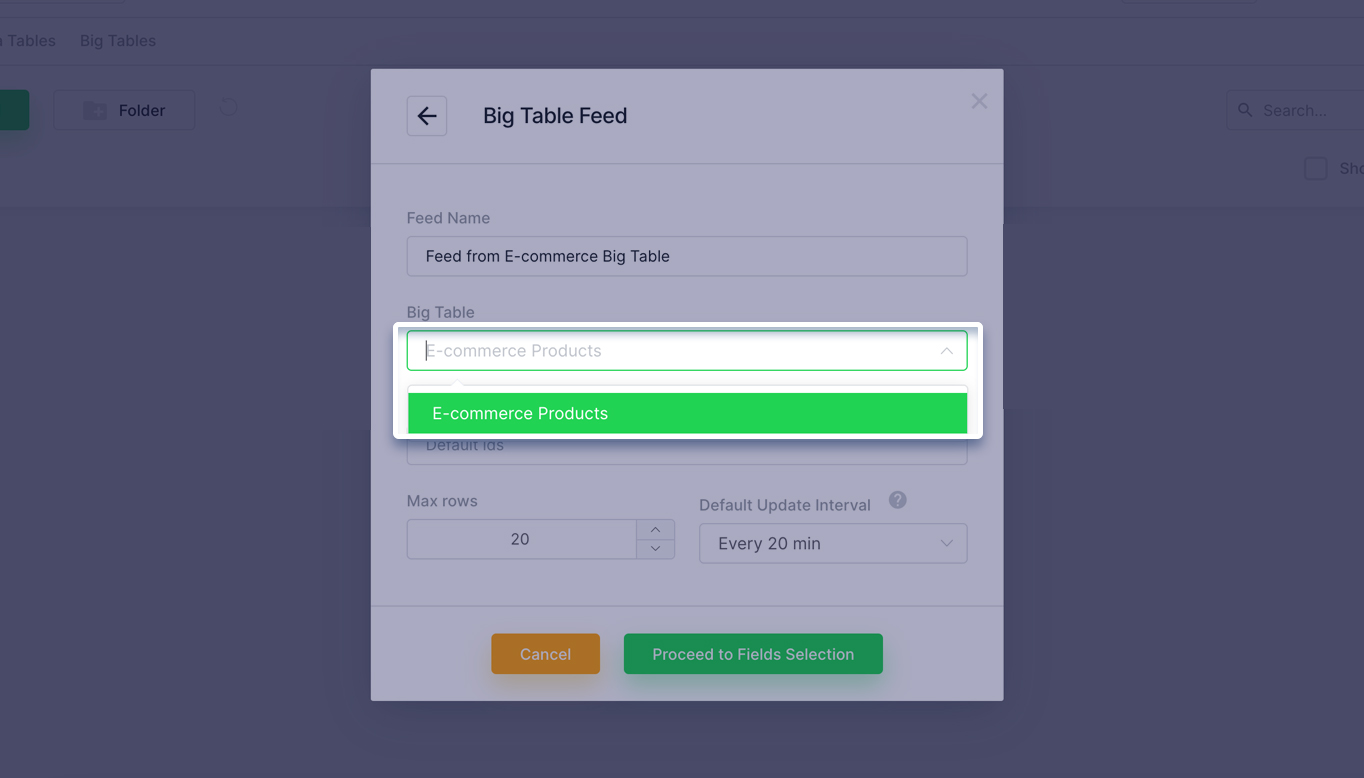Click the folder icon in the Folder button

(95, 110)
